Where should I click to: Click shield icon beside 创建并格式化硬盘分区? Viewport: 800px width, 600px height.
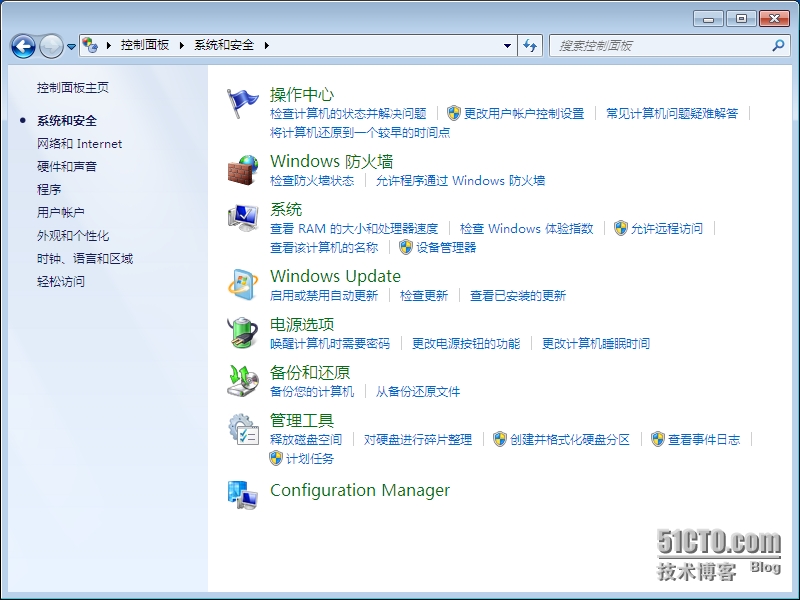[499, 439]
